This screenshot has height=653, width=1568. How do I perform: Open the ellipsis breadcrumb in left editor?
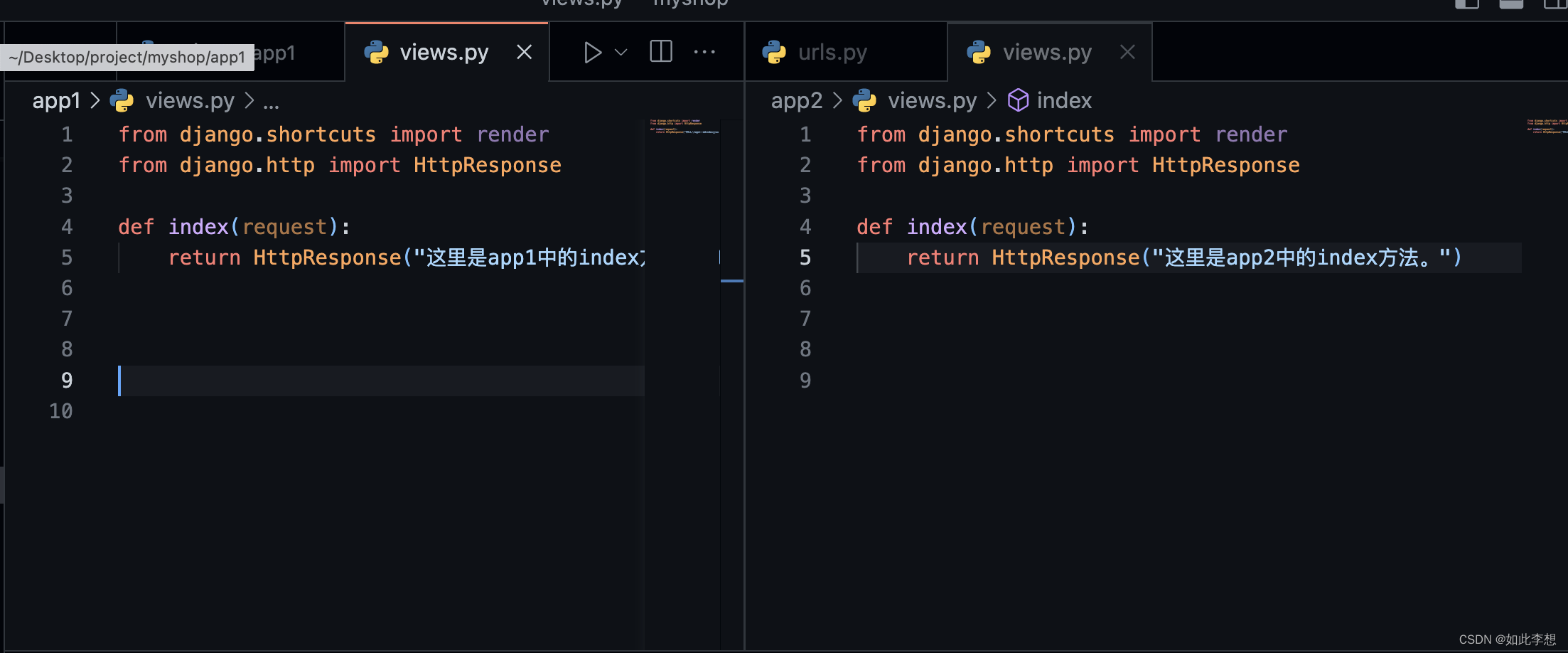[271, 102]
